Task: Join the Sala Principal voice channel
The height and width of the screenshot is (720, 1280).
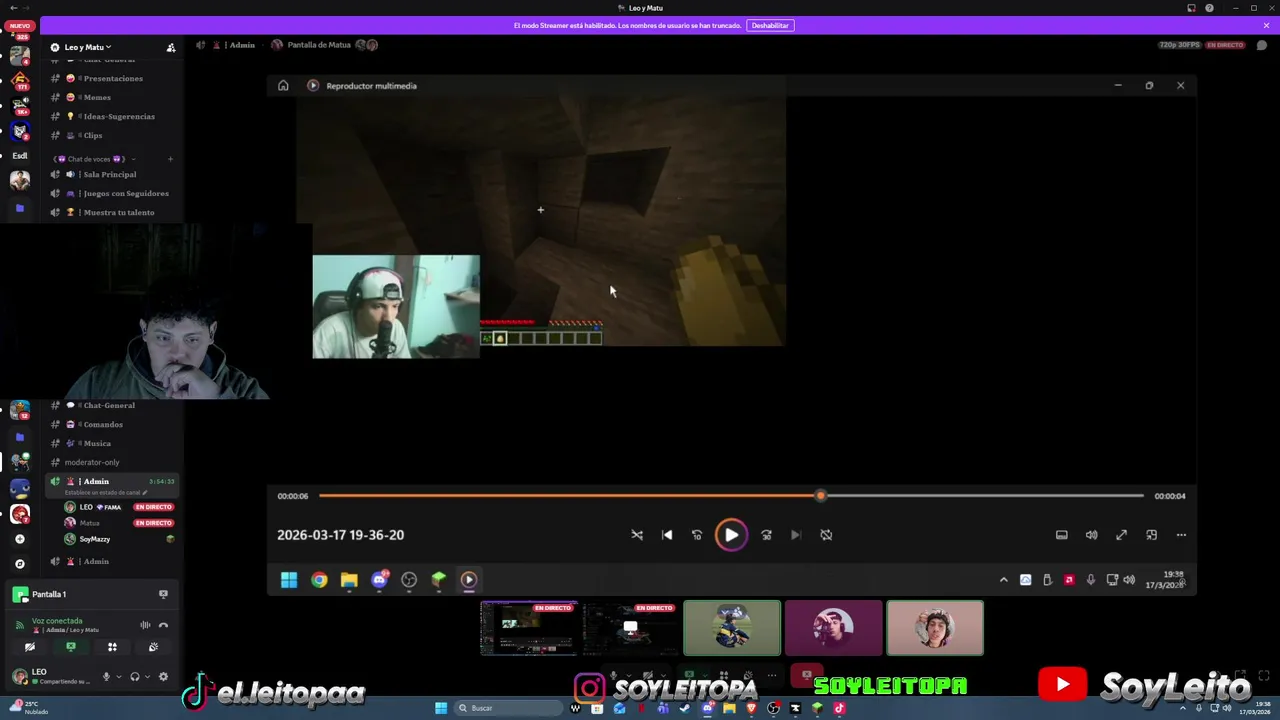Action: 113,174
